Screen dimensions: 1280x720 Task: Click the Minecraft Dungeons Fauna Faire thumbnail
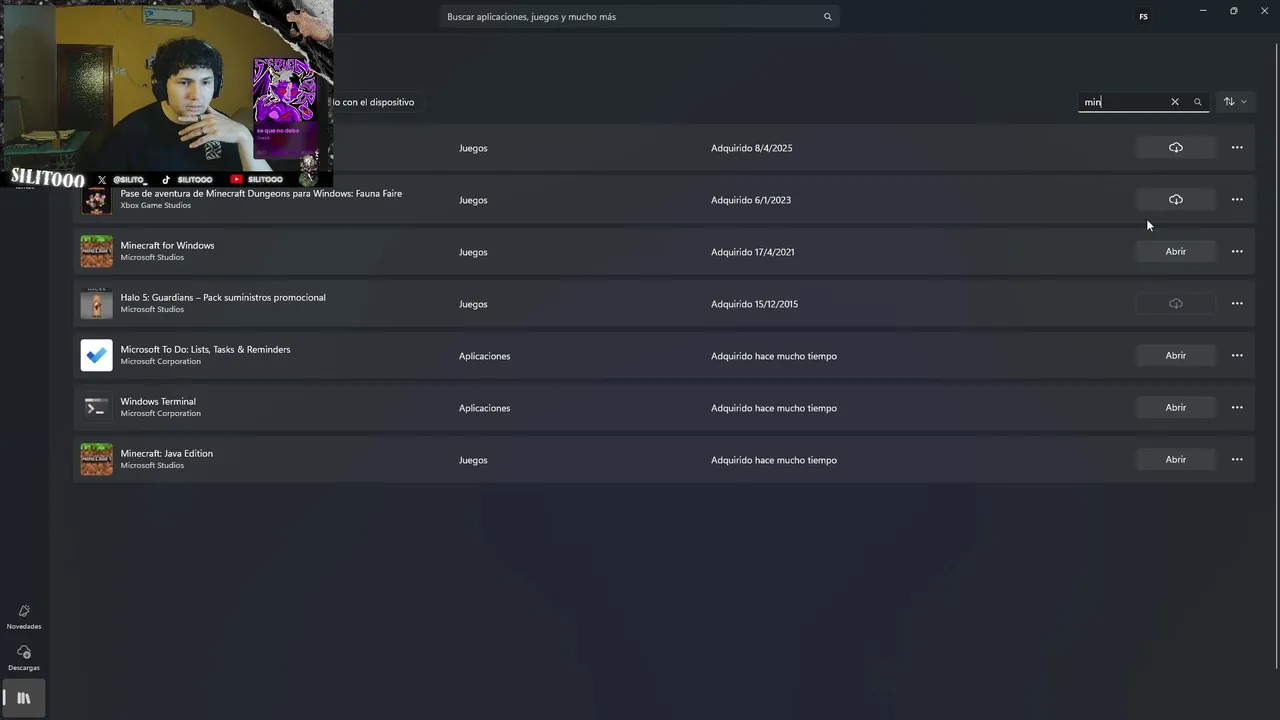[97, 200]
